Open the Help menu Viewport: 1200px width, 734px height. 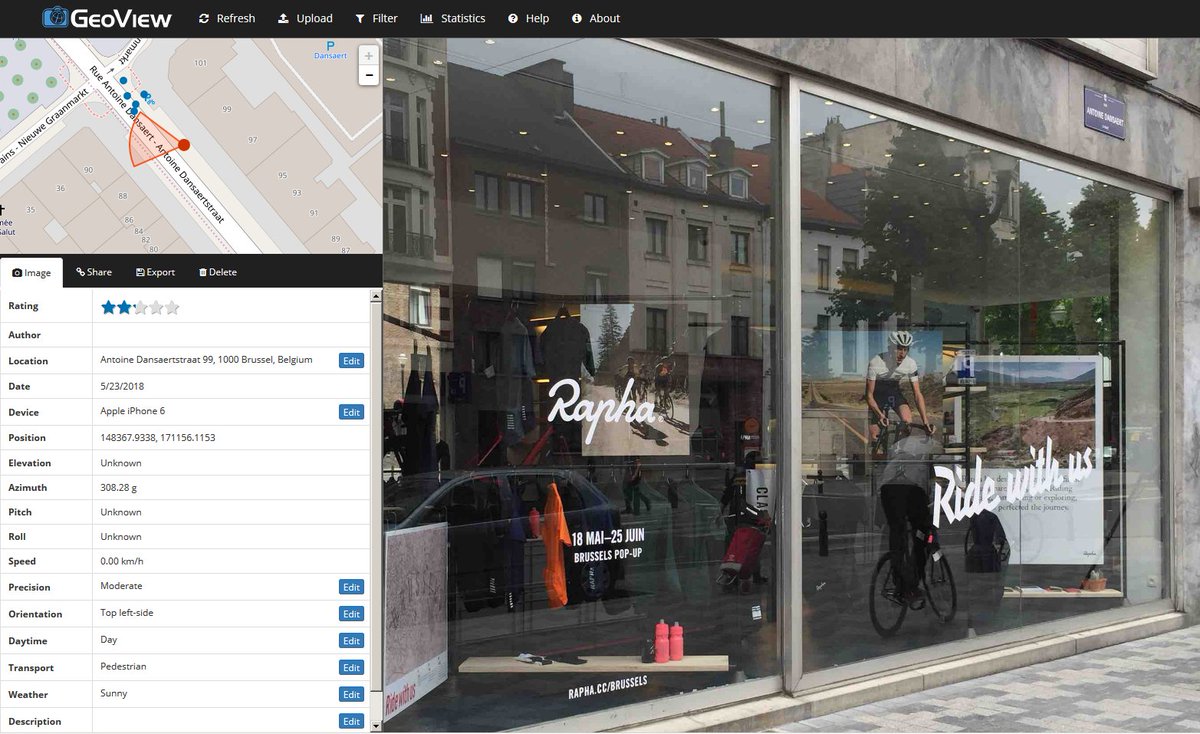click(528, 18)
